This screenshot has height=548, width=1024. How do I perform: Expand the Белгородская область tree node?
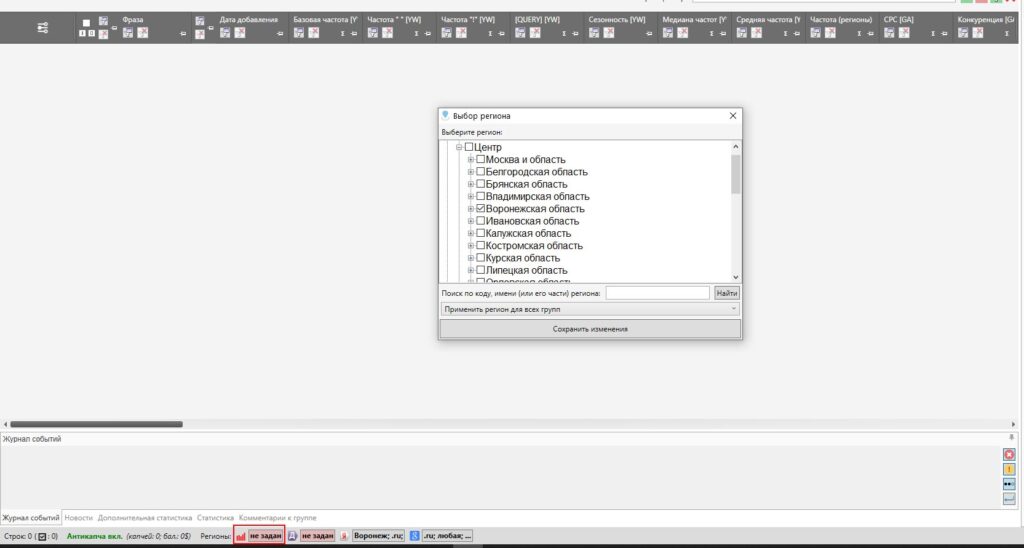pyautogui.click(x=470, y=172)
